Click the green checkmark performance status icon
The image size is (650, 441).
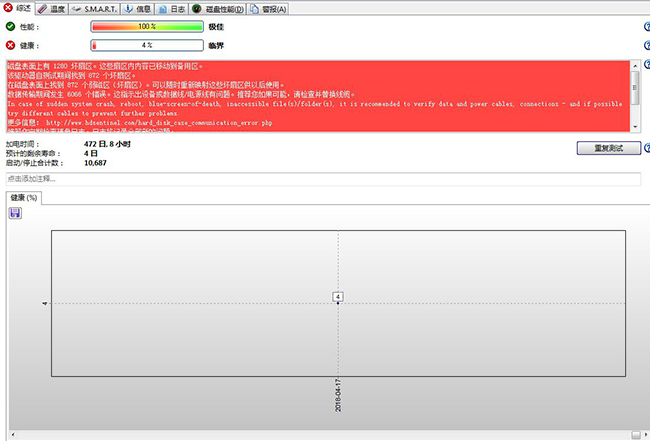[11, 26]
